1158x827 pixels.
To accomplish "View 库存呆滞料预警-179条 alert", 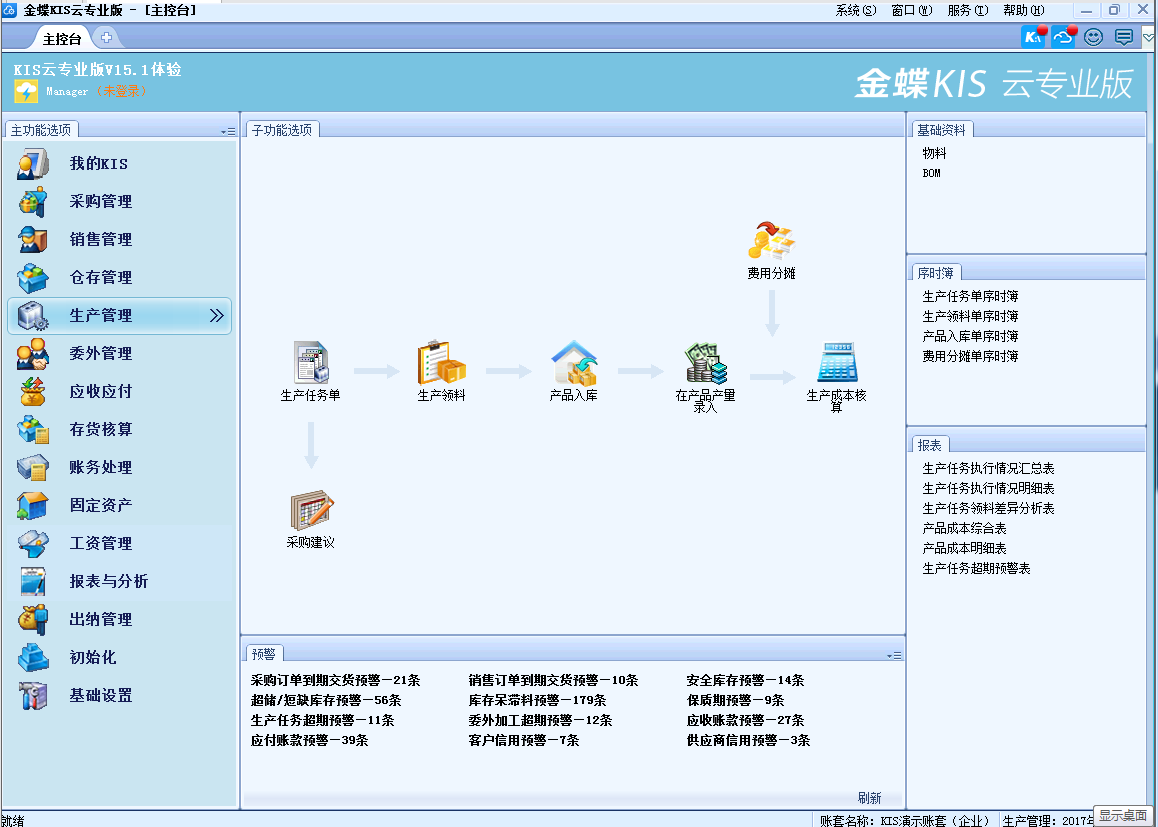I will coord(538,700).
